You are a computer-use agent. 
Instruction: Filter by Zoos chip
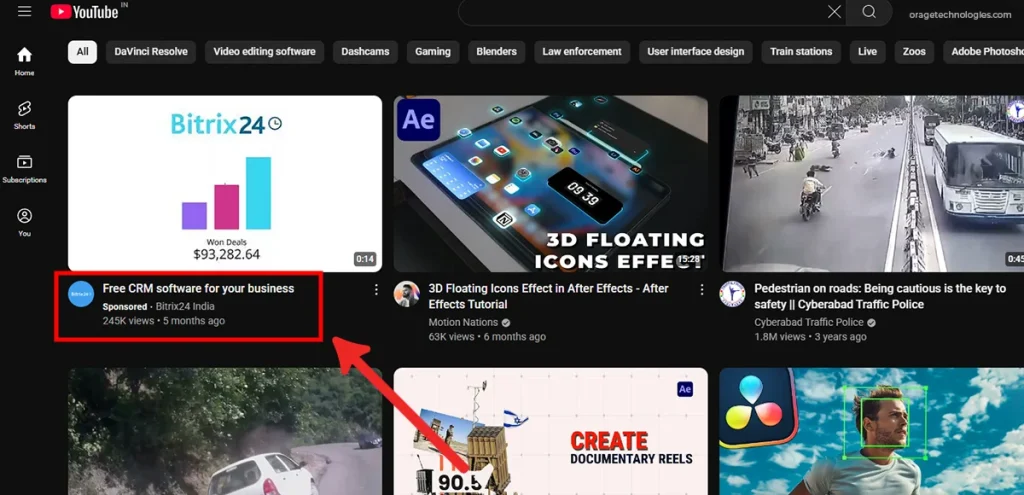pyautogui.click(x=914, y=52)
